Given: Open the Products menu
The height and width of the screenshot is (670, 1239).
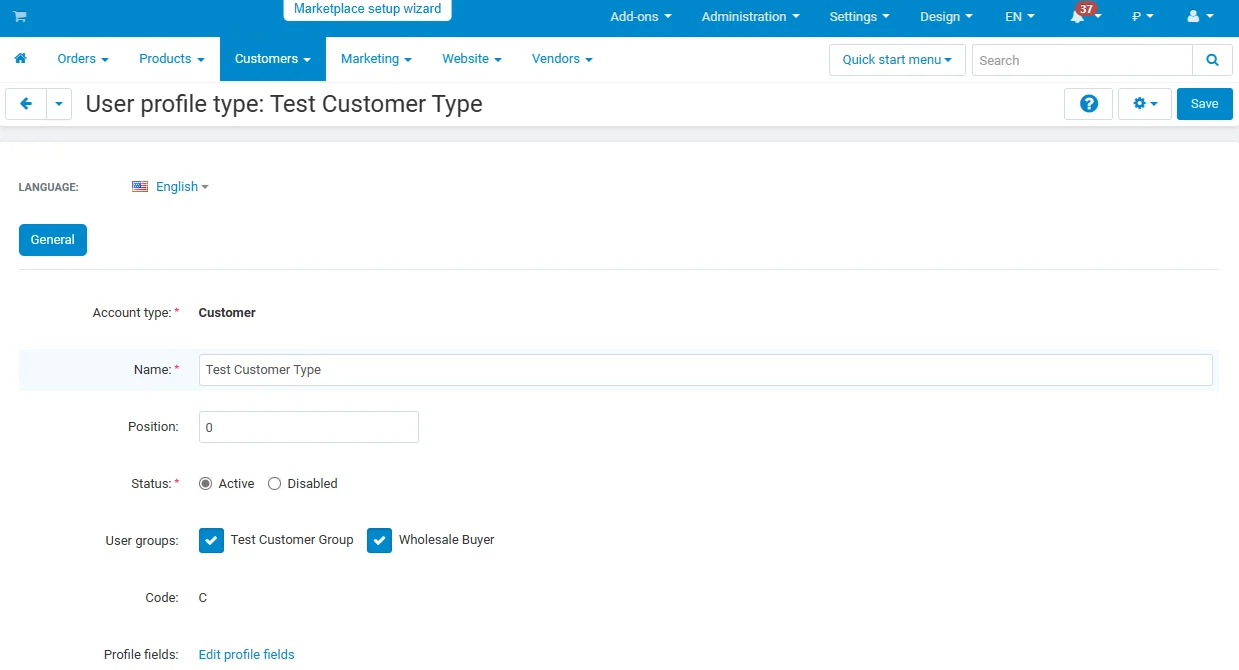Looking at the screenshot, I should [171, 59].
